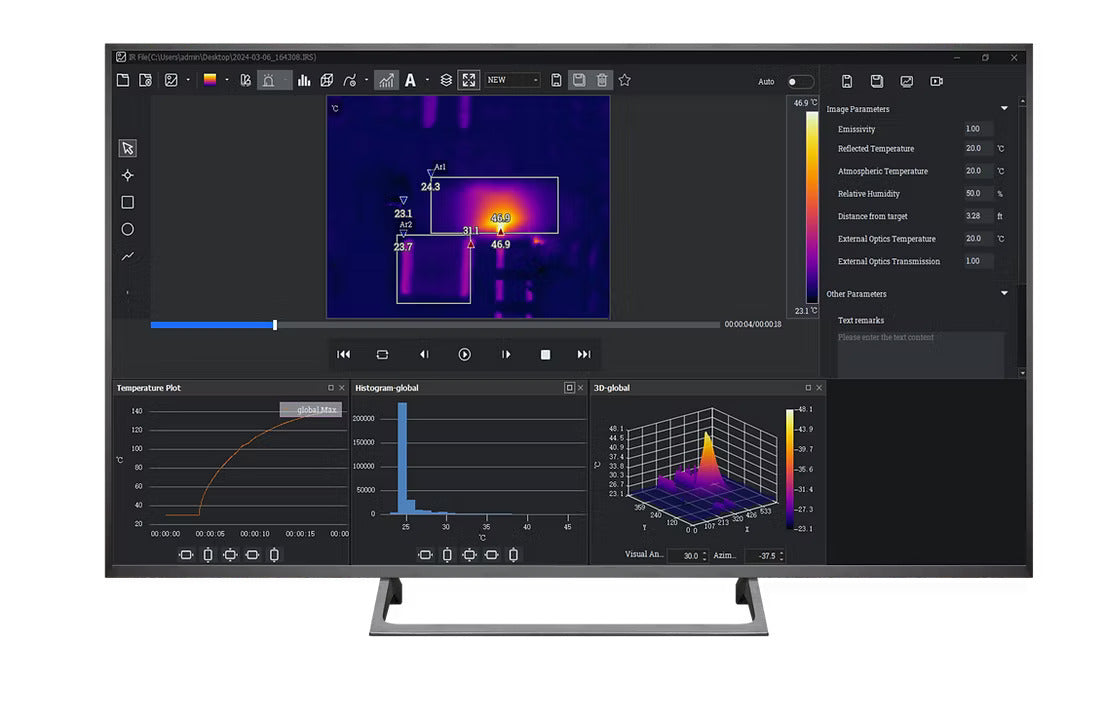Collapse the Other Parameters section
The width and height of the screenshot is (1104, 719).
1004,294
